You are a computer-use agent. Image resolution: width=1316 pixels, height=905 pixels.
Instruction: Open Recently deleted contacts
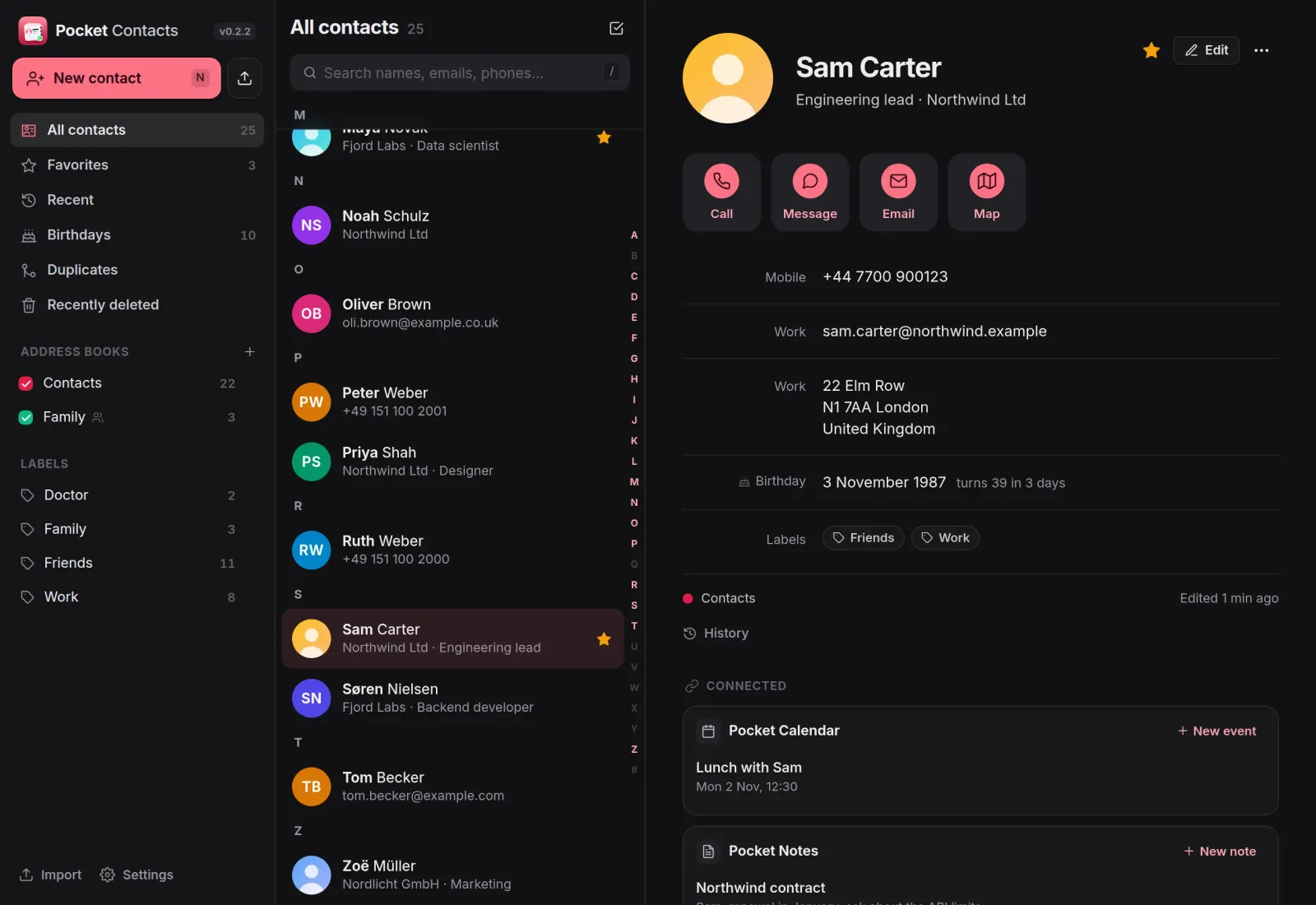137,304
